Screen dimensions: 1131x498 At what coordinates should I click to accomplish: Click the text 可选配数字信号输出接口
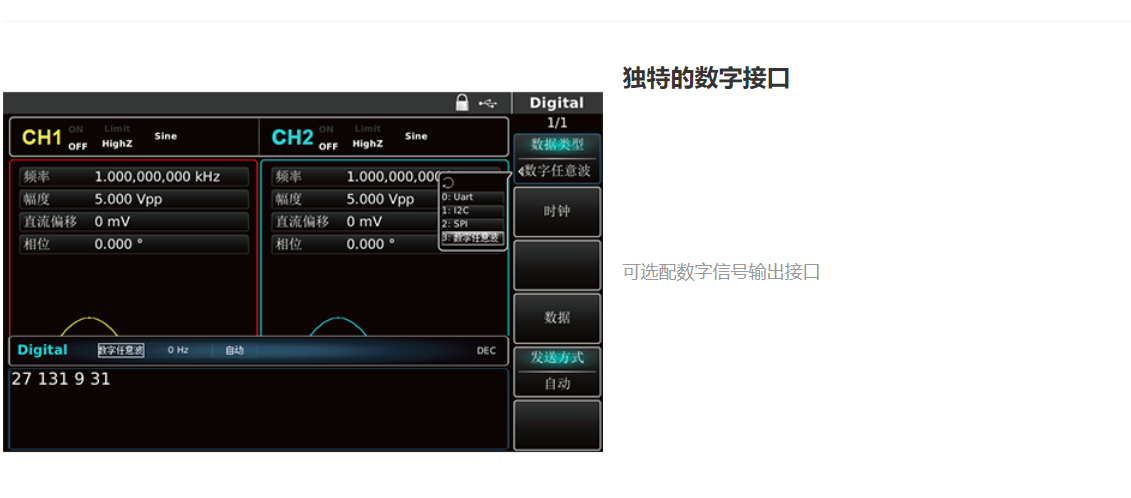(721, 272)
